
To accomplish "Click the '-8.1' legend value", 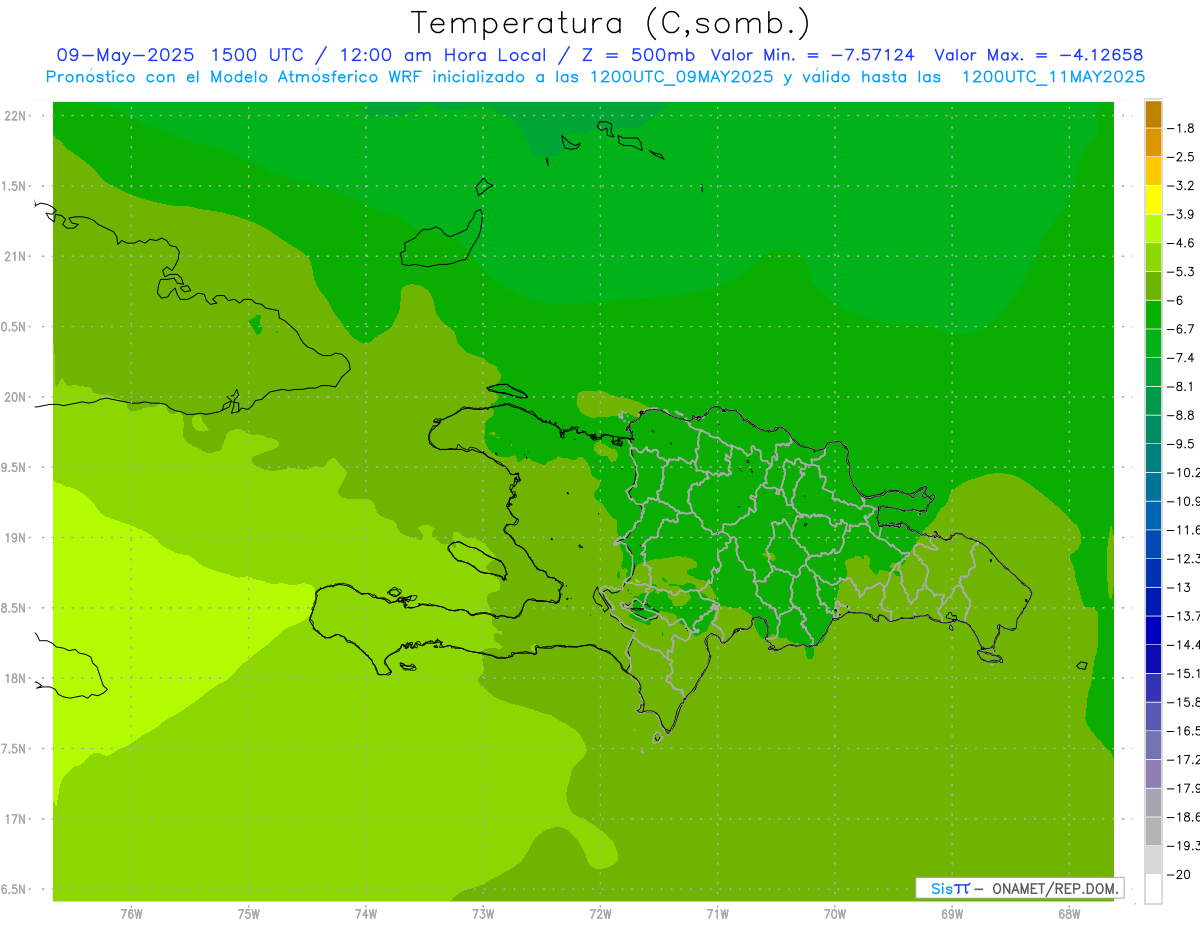I will (1182, 386).
